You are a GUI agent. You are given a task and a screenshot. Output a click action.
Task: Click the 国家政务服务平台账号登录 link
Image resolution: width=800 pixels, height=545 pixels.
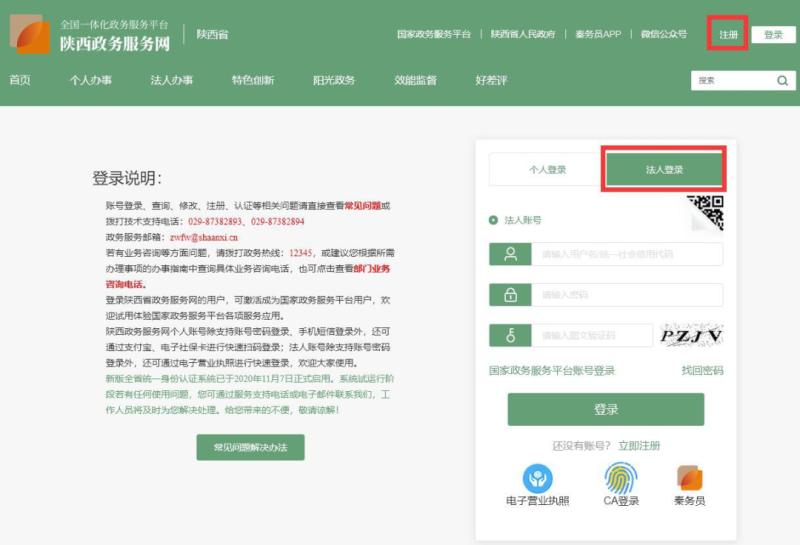(x=552, y=370)
